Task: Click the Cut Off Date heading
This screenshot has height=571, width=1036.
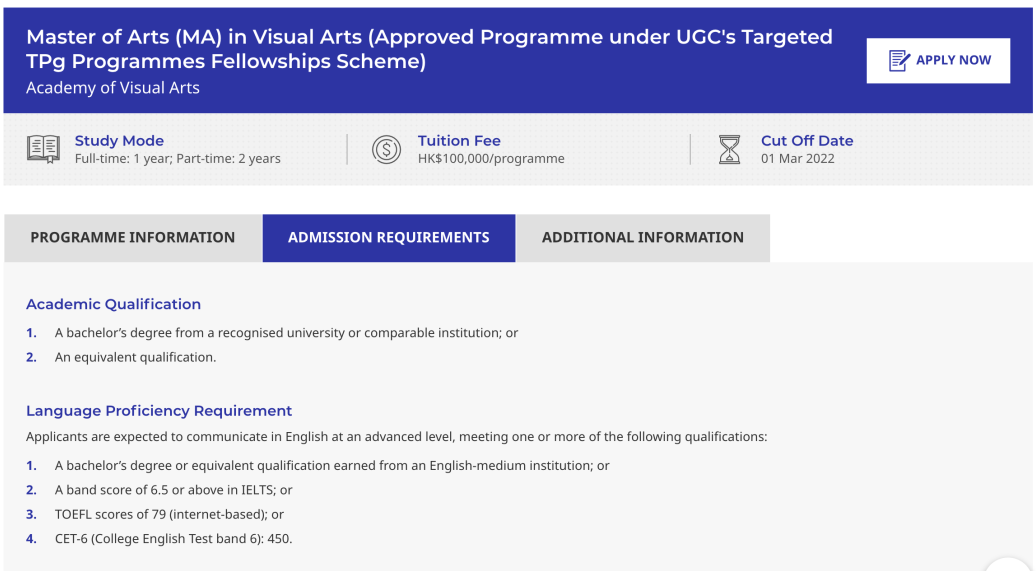Action: coord(807,141)
